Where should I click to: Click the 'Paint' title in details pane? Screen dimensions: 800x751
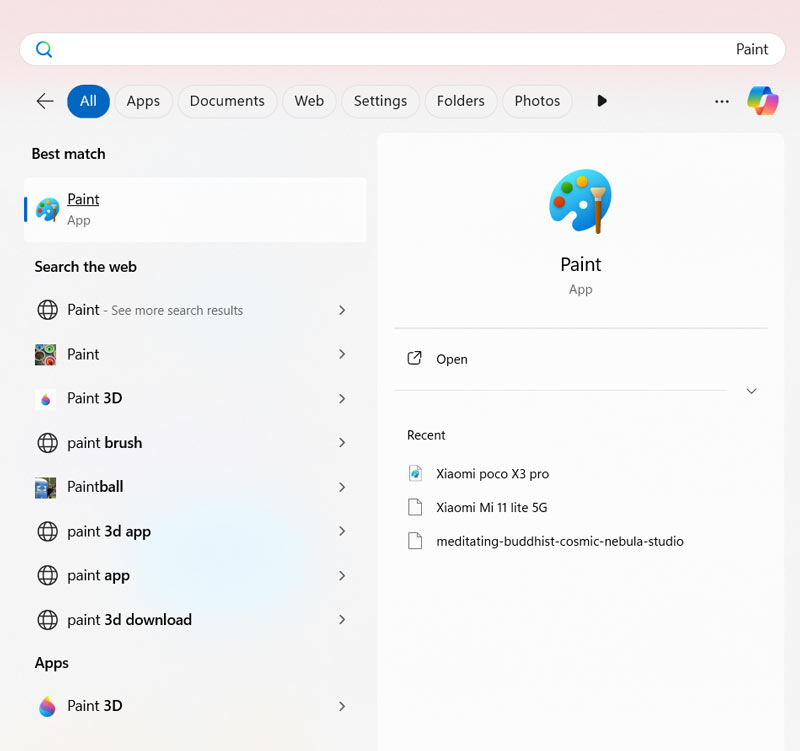(581, 264)
